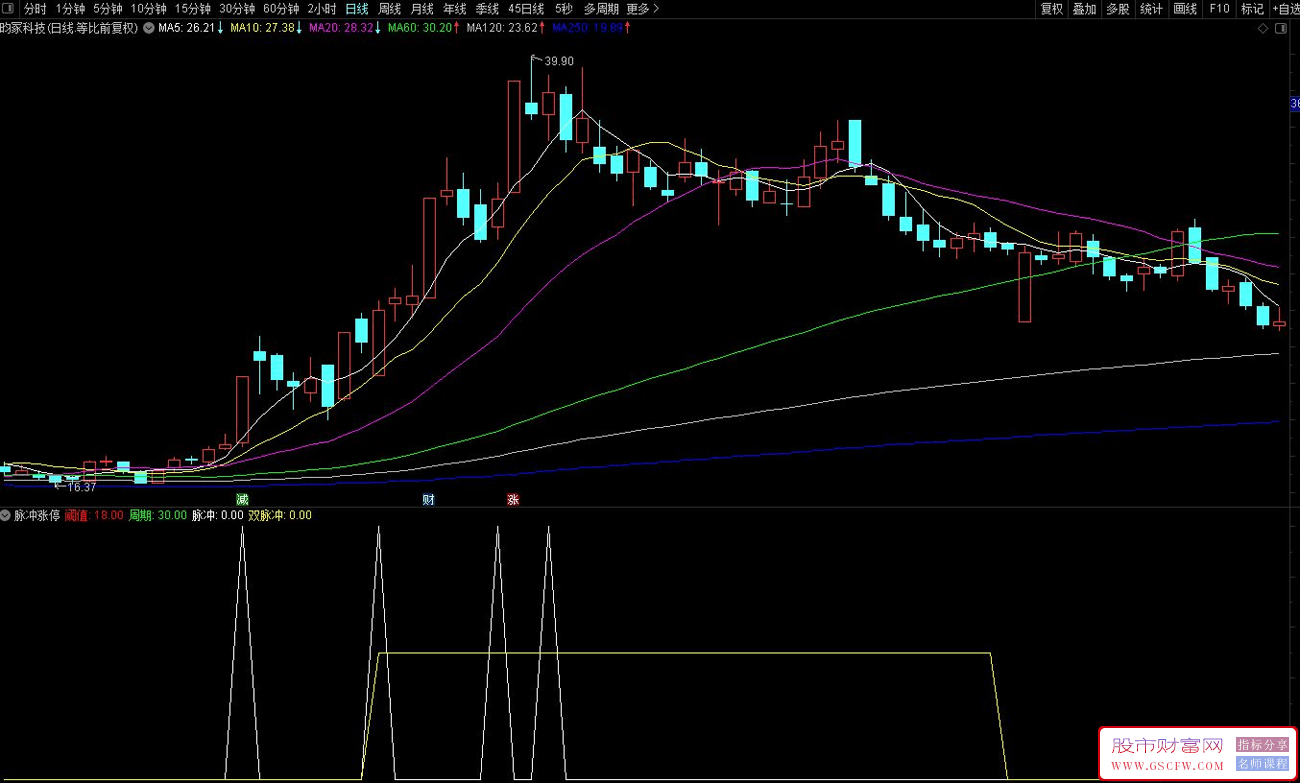Click the 双脉冲: 0.00 value
Viewport: 1300px width, 783px height.
[280, 516]
